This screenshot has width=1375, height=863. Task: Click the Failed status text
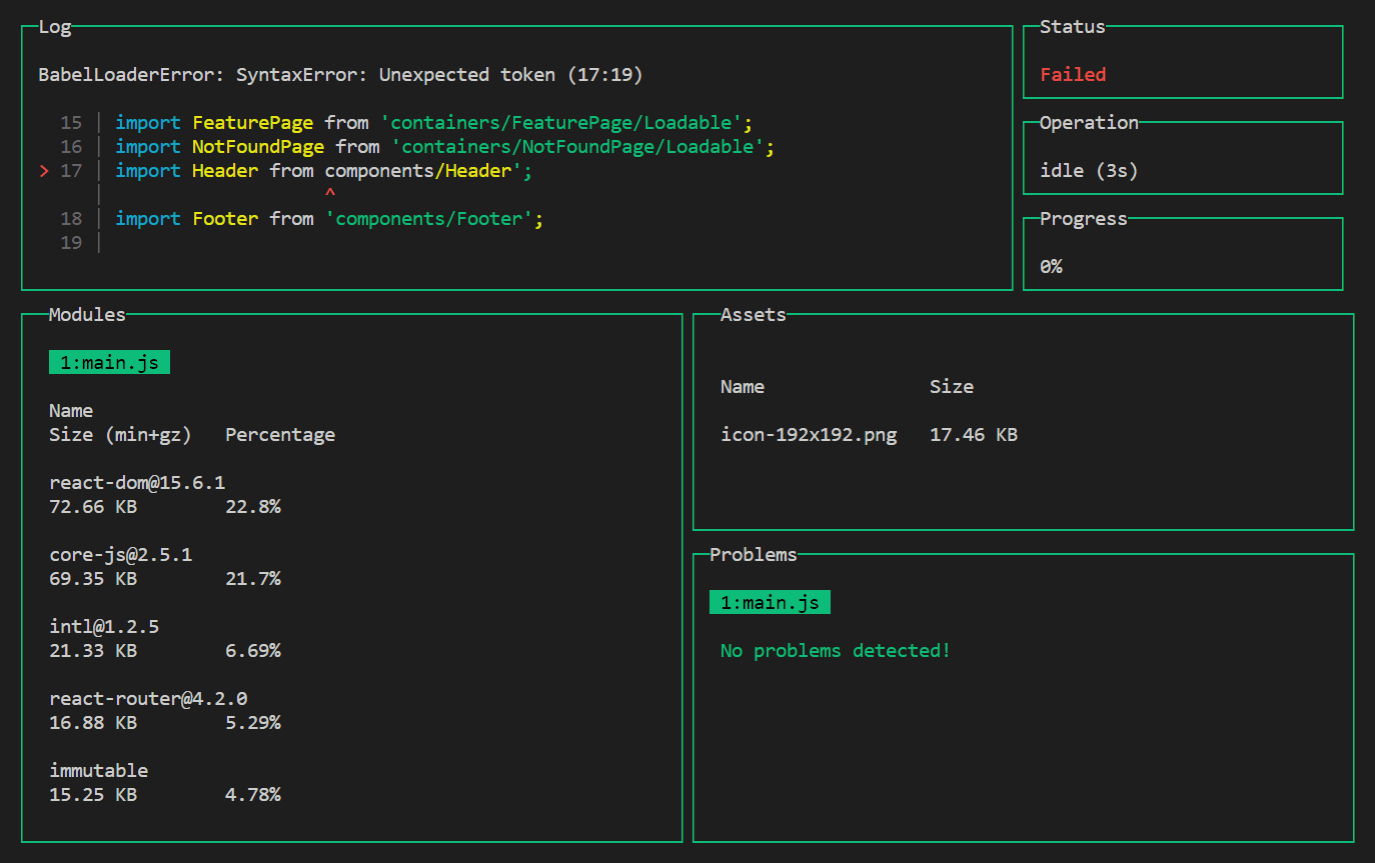point(1072,74)
